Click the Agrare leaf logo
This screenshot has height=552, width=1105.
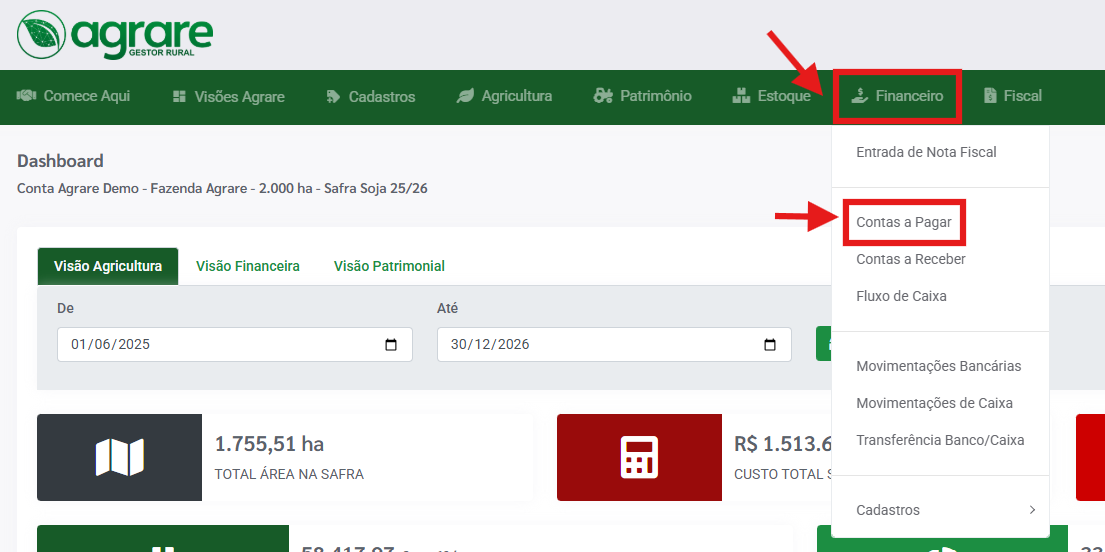pos(41,35)
